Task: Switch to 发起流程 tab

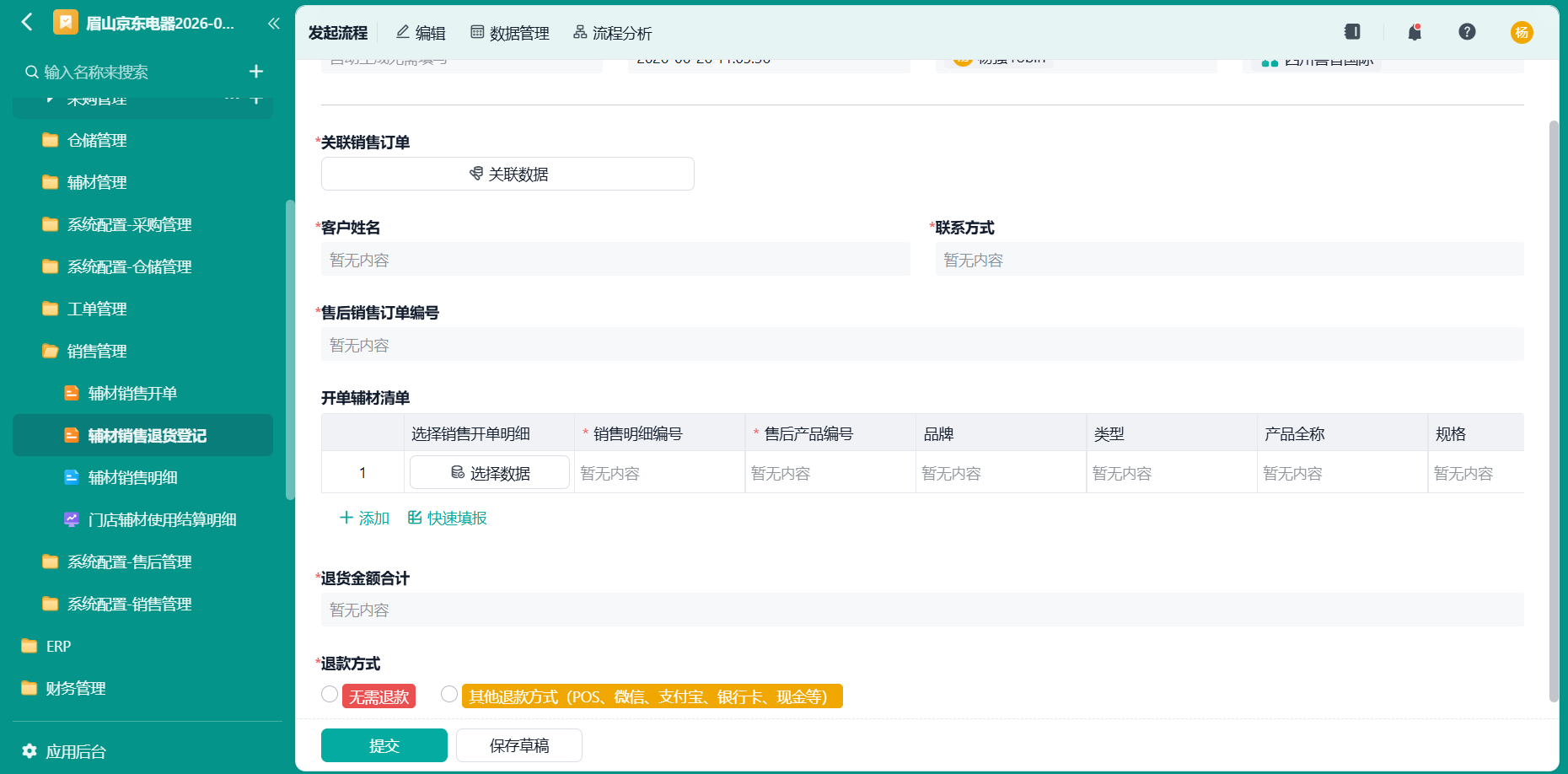Action: tap(338, 33)
